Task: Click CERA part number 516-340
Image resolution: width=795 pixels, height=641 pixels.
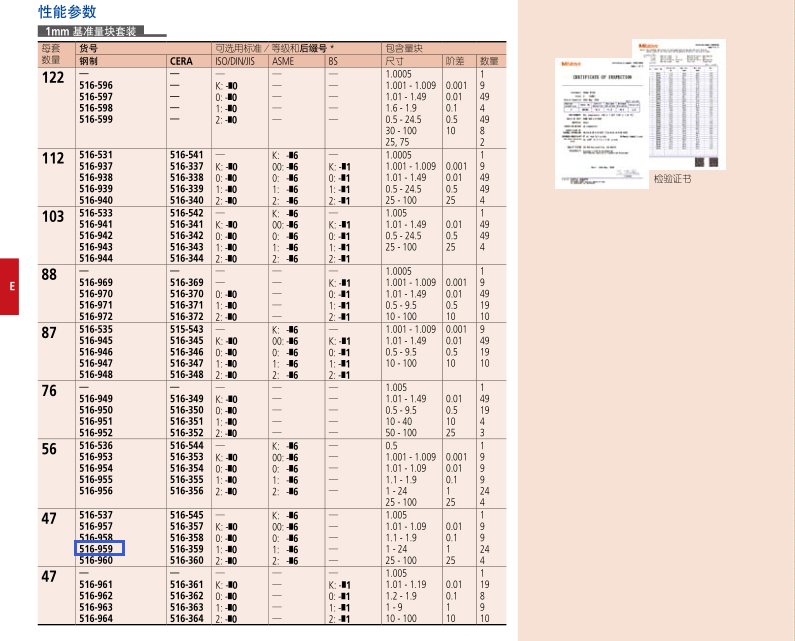Action: click(x=187, y=200)
